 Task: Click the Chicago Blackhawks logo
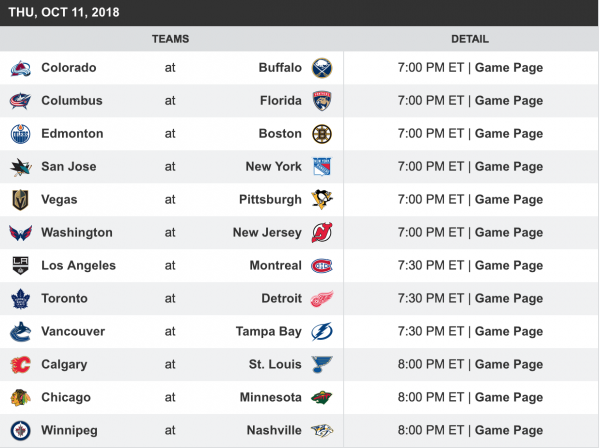pyautogui.click(x=21, y=398)
